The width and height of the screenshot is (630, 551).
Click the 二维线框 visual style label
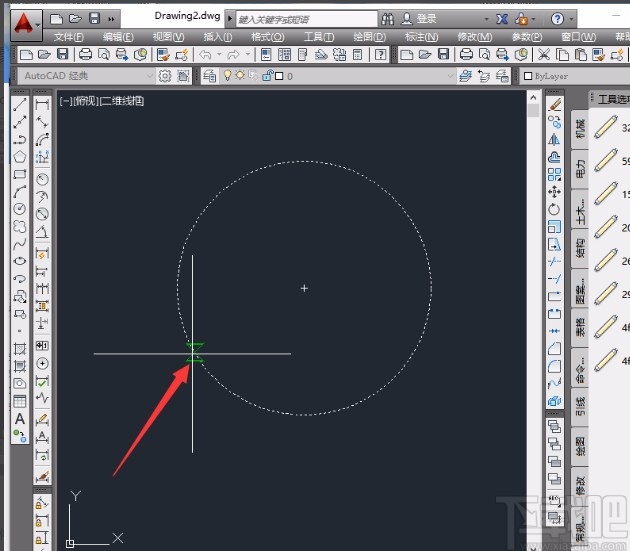(x=122, y=101)
